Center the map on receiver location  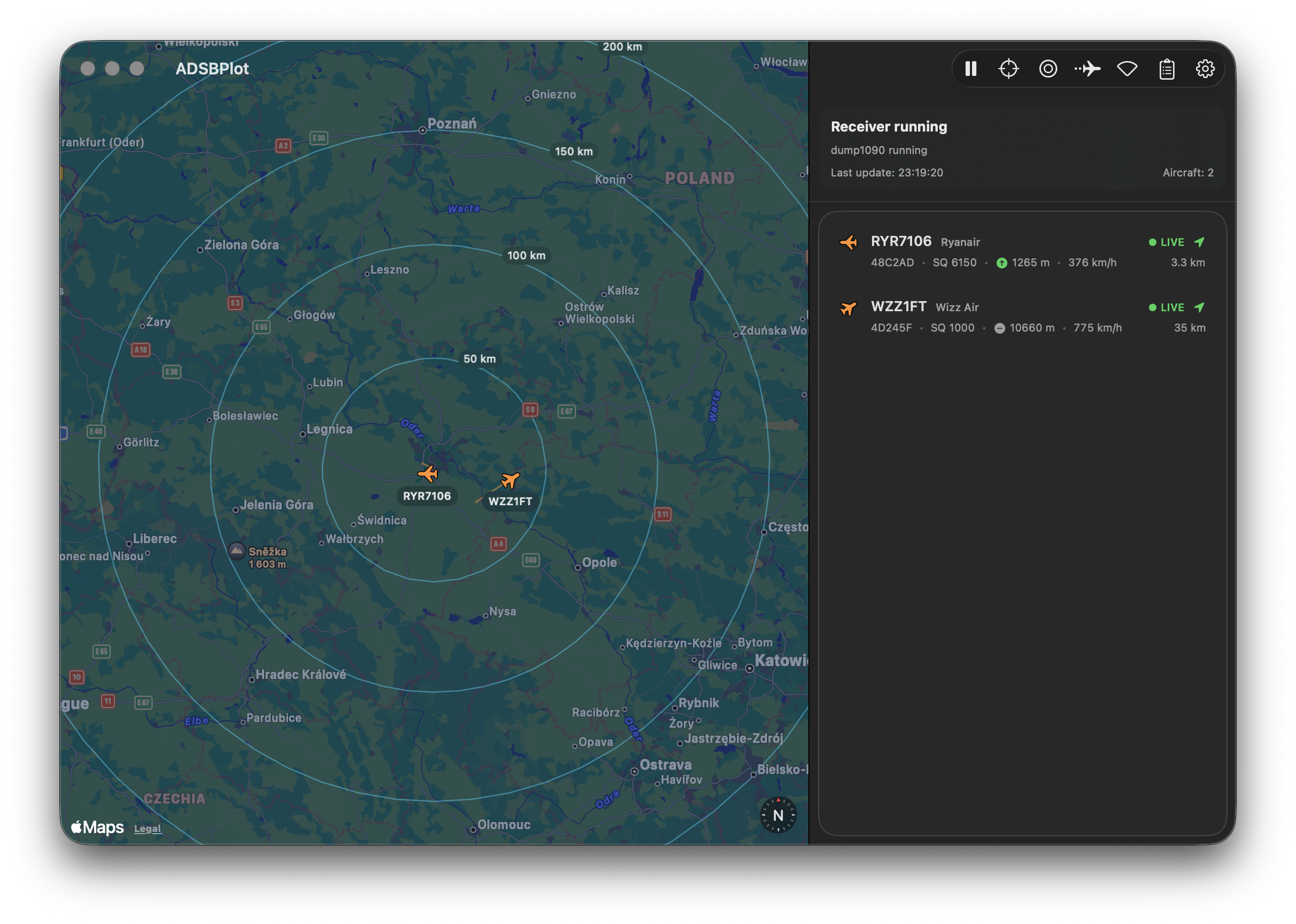[x=1009, y=68]
